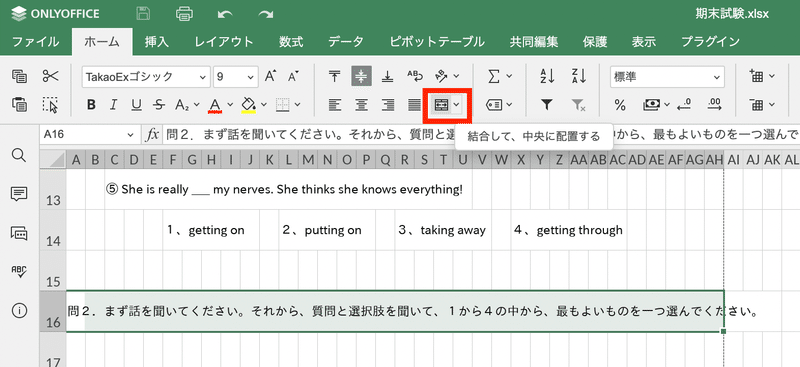The width and height of the screenshot is (800, 367).
Task: Click the Paste icon
Action: pyautogui.click(x=19, y=105)
